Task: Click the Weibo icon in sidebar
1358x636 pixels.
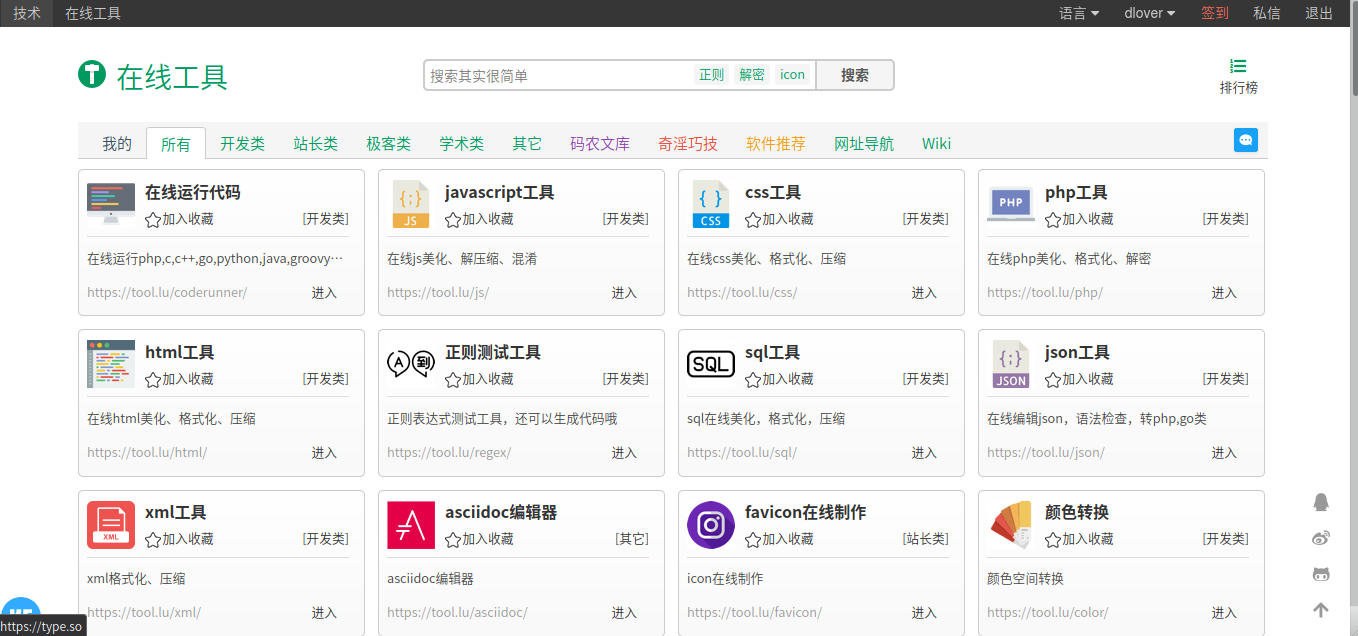Action: click(x=1321, y=538)
